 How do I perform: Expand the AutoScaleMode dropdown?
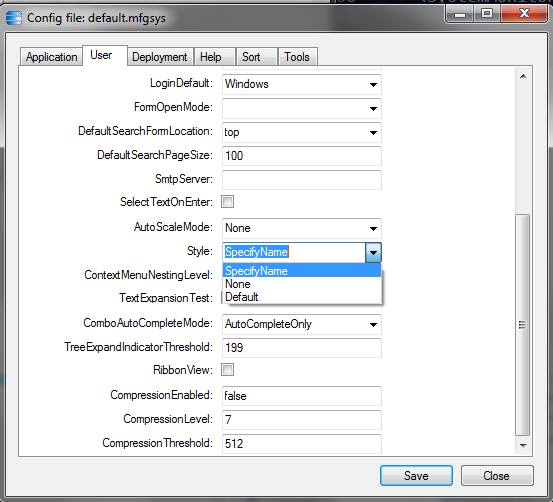coord(373,228)
